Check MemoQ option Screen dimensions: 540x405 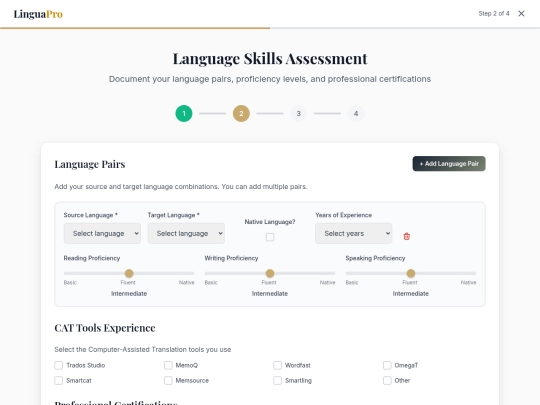[168, 365]
